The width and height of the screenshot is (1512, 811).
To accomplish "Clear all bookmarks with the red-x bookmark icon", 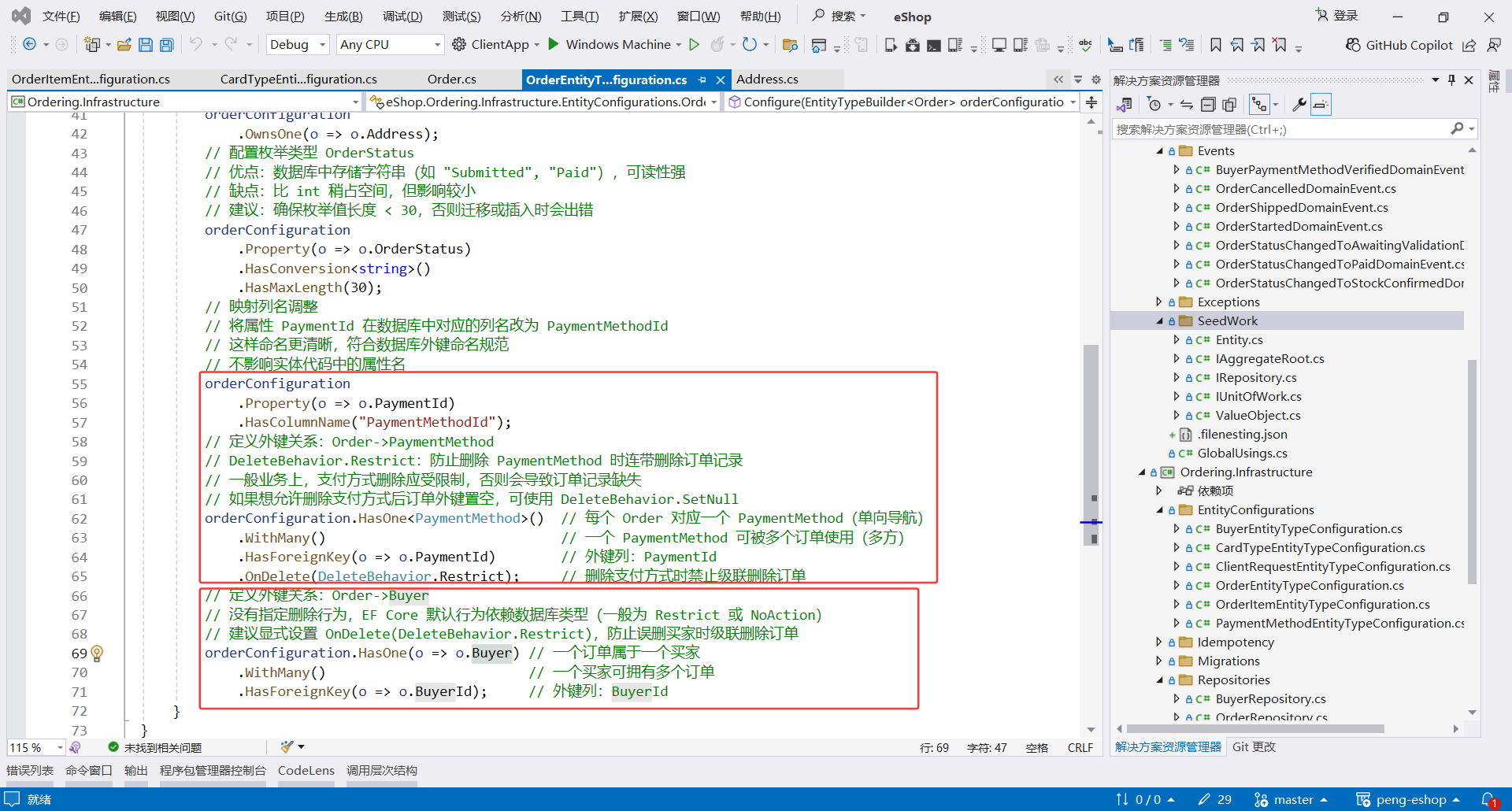I will point(1280,45).
